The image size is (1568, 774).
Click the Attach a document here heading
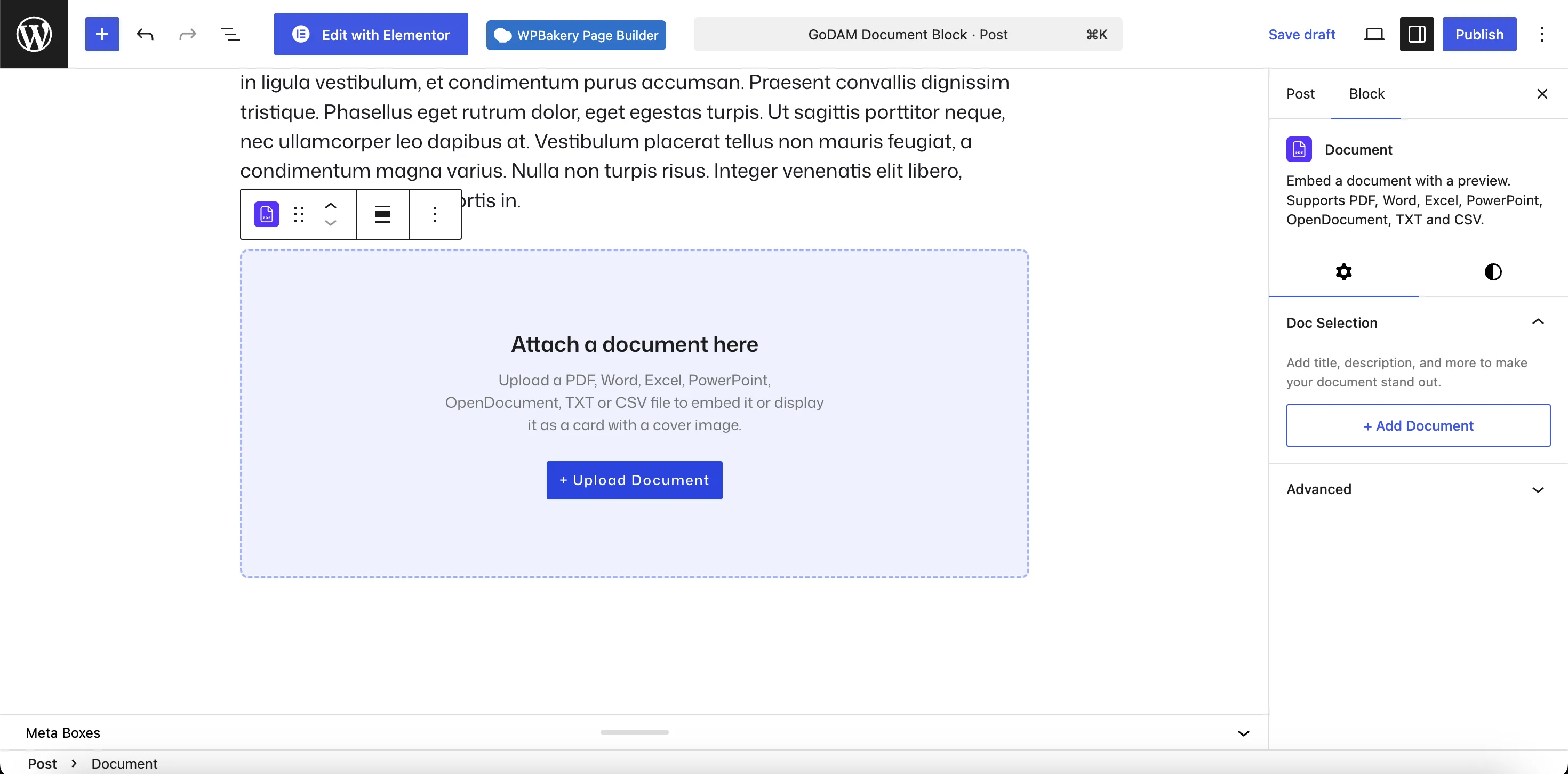[x=634, y=344]
